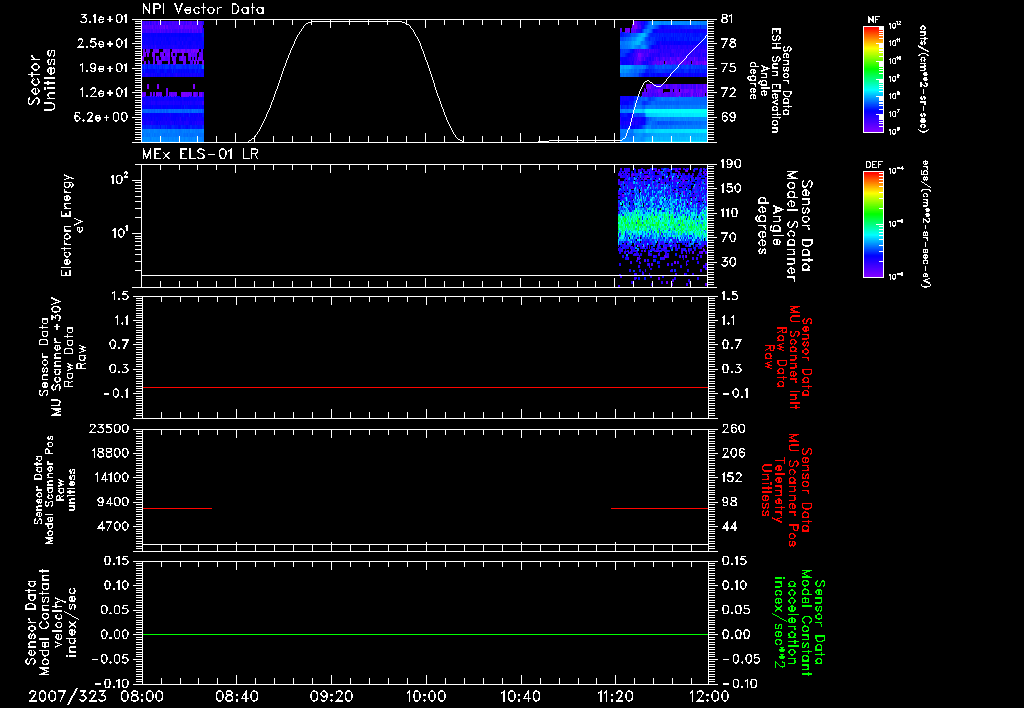Click the 152 telemetry position tick
The height and width of the screenshot is (708, 1024).
(733, 477)
